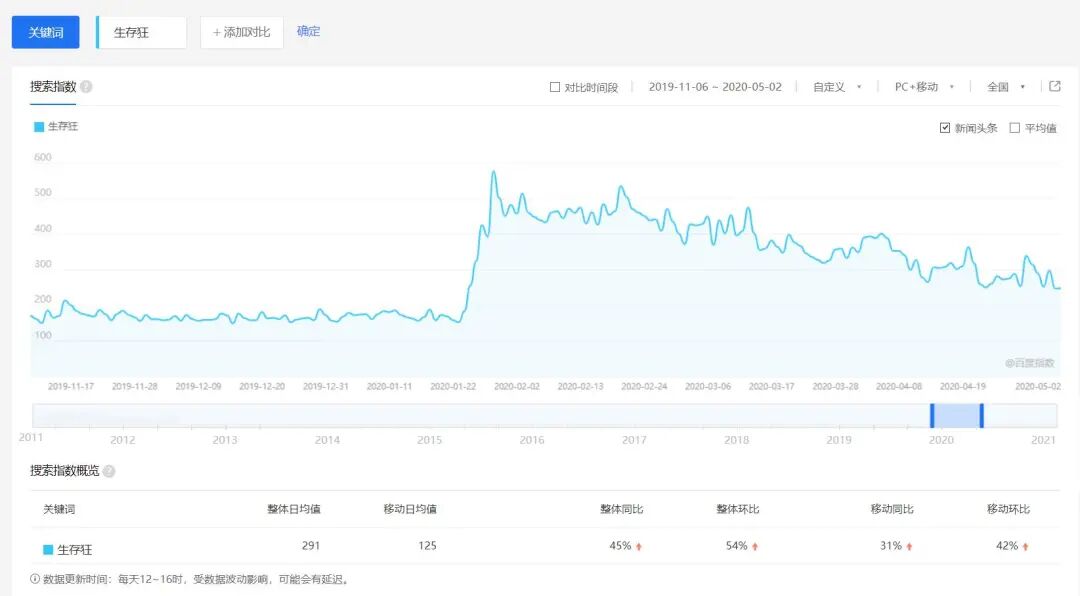
Task: Click the 移动环比 column header
Action: click(x=1008, y=509)
